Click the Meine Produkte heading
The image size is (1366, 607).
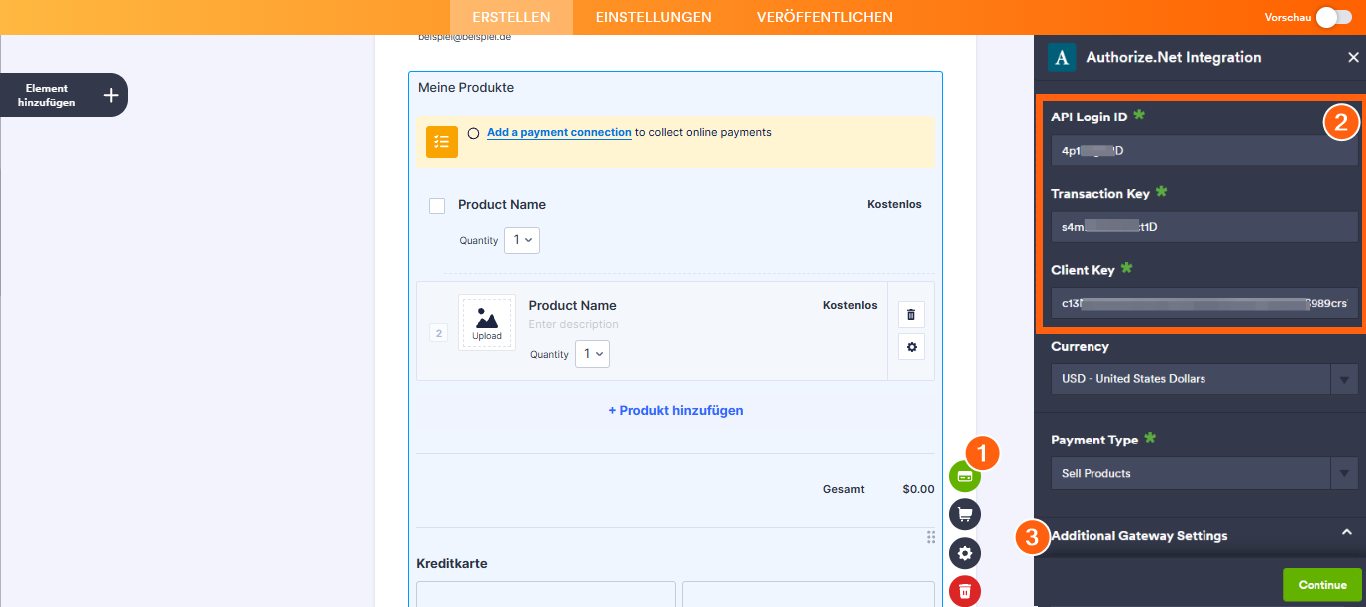466,88
